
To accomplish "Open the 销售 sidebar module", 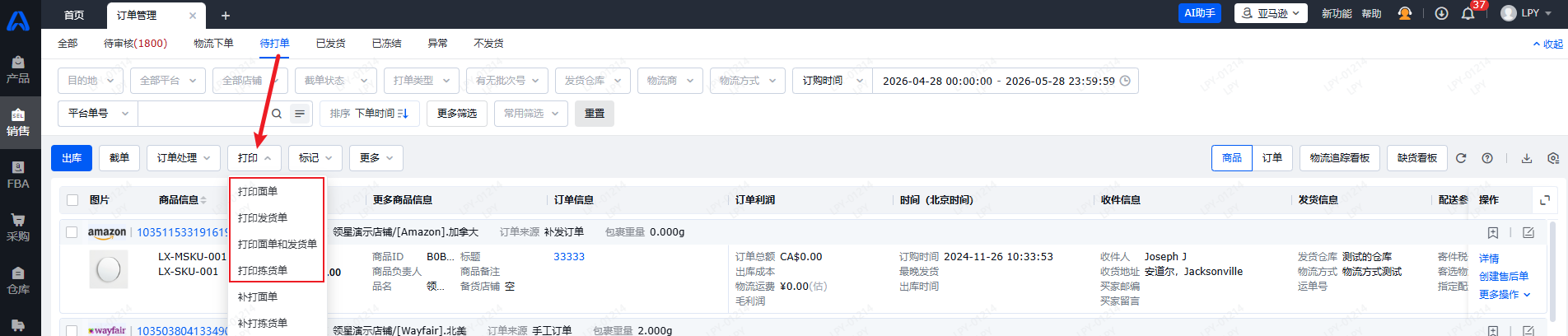I will tap(18, 123).
